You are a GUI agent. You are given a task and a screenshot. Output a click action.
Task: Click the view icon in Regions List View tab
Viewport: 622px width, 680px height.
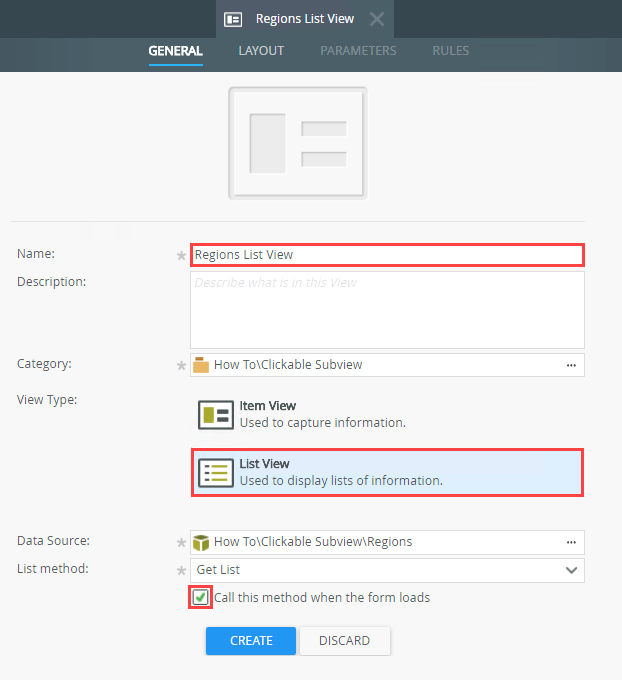coord(233,20)
